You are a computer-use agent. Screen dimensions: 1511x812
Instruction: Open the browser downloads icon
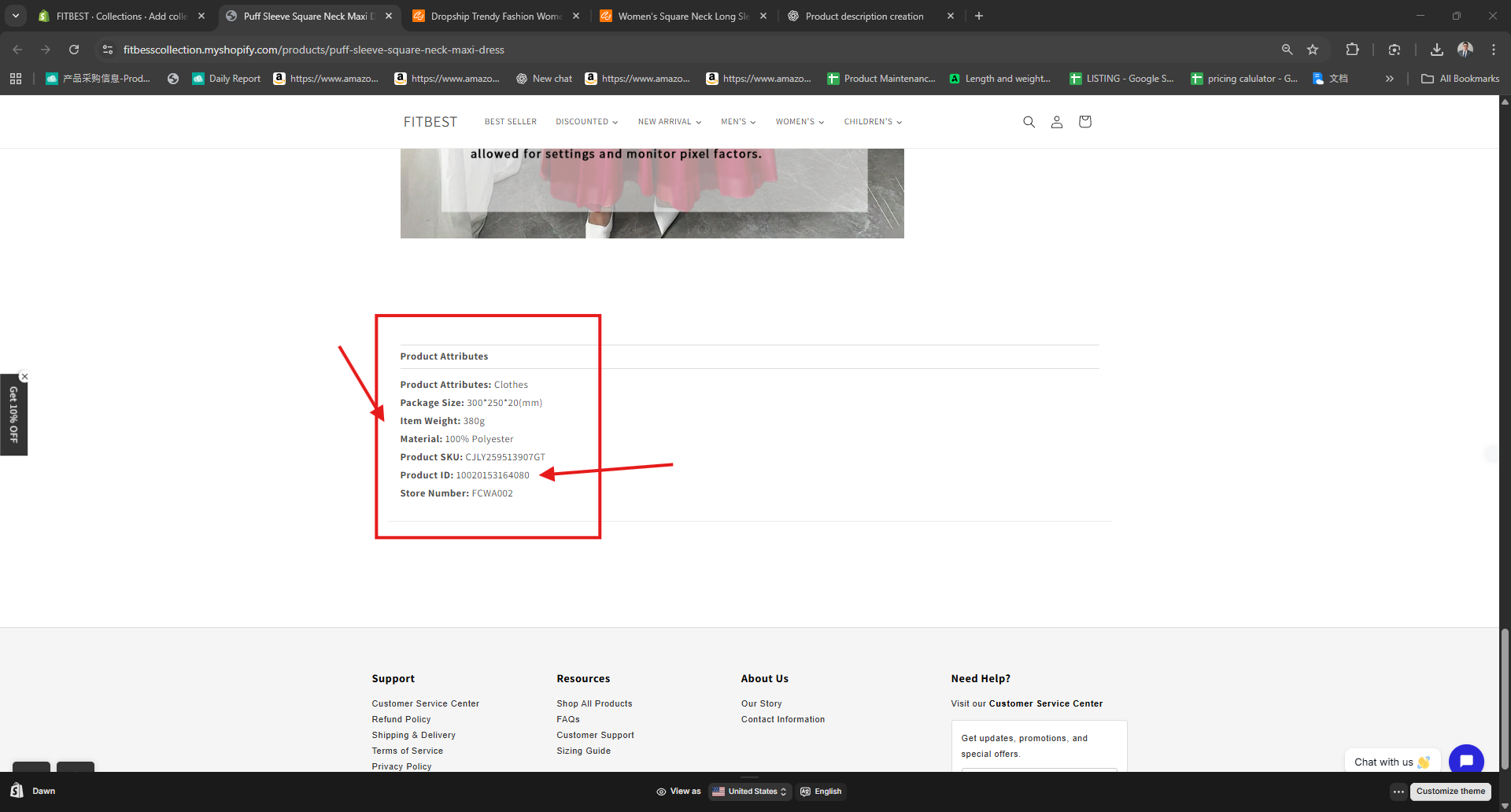1436,50
